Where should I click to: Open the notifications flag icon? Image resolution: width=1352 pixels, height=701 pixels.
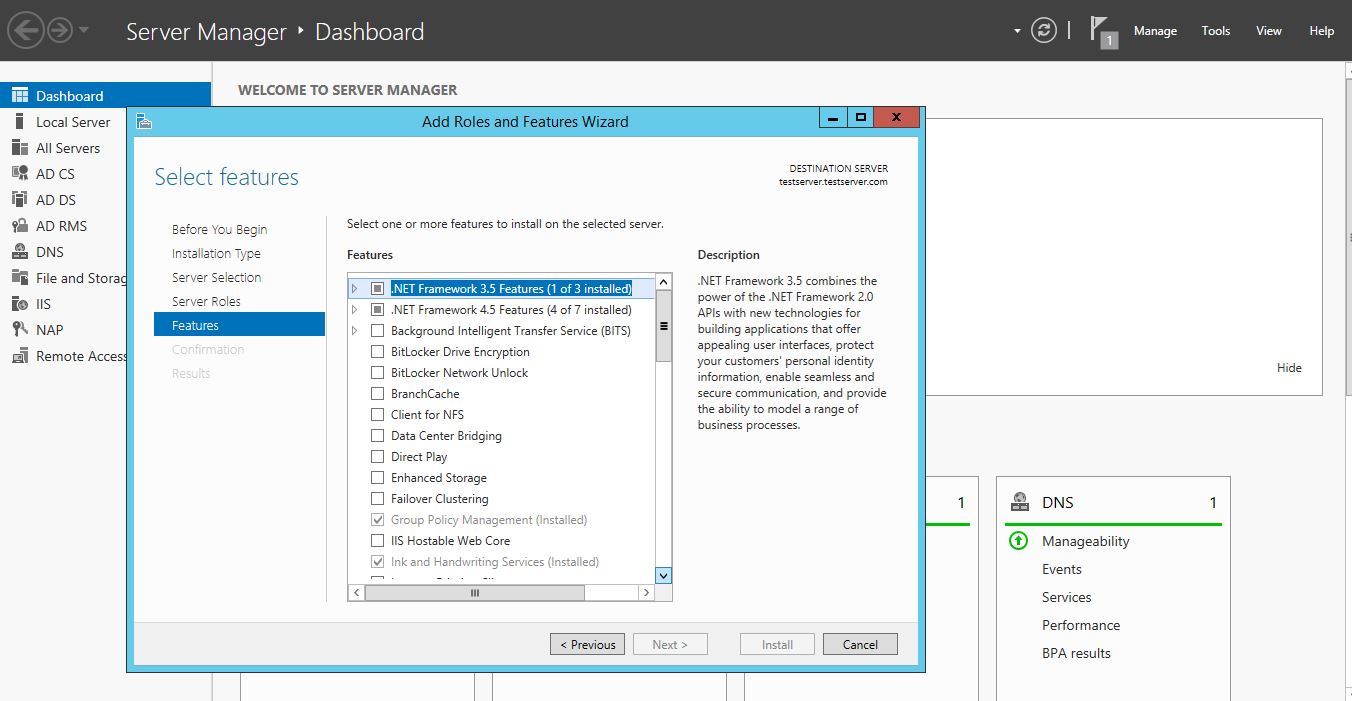pos(1102,30)
